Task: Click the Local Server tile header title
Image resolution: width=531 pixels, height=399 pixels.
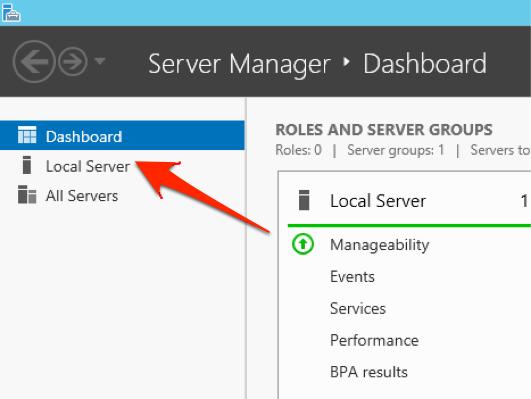Action: point(378,201)
